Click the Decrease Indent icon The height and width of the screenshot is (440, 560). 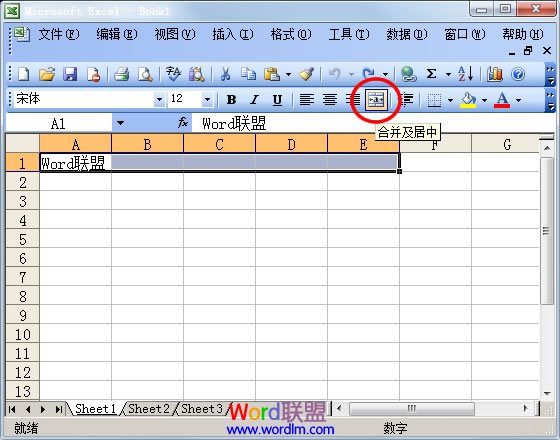click(406, 100)
